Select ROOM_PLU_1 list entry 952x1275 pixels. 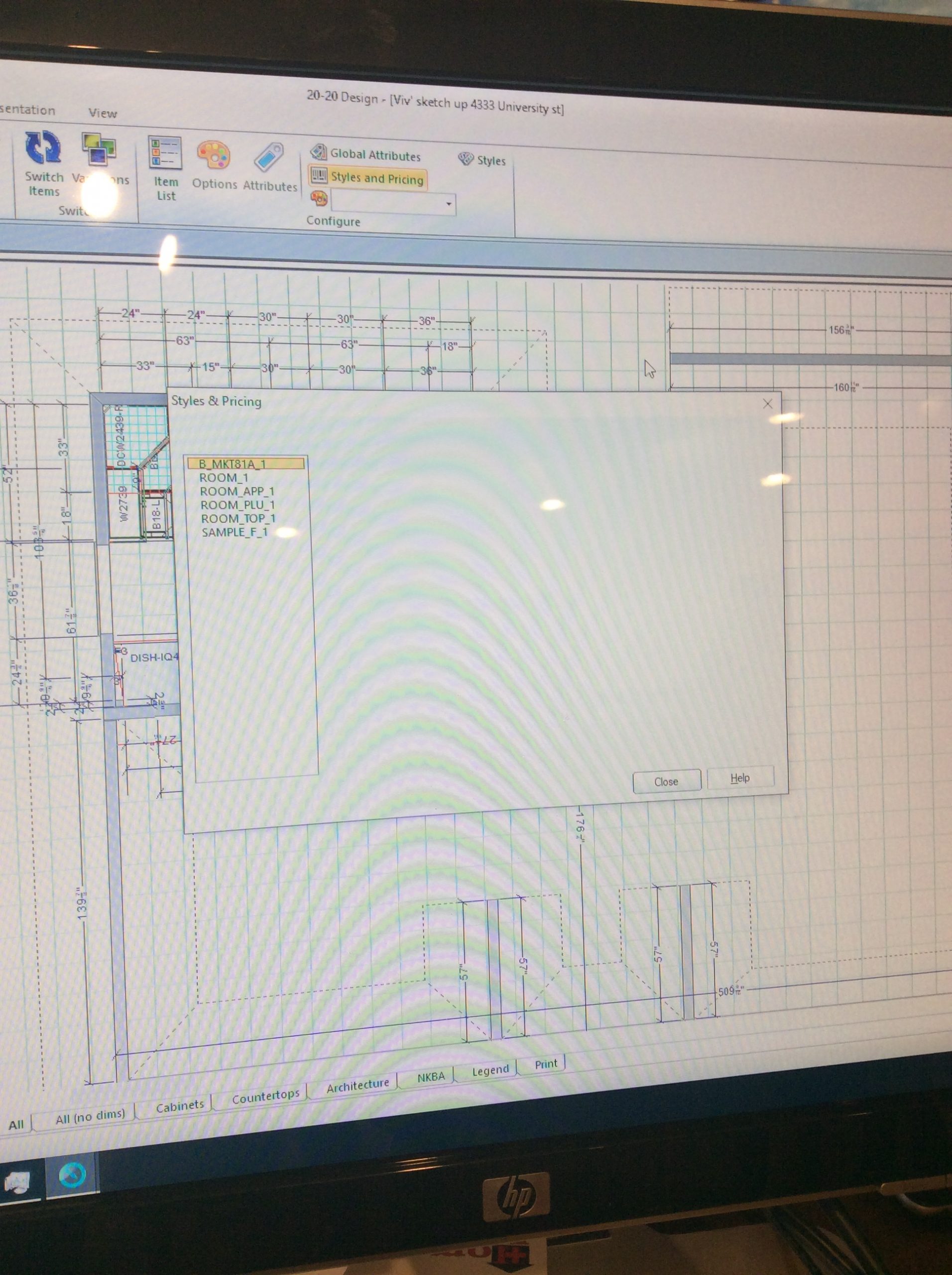(238, 505)
